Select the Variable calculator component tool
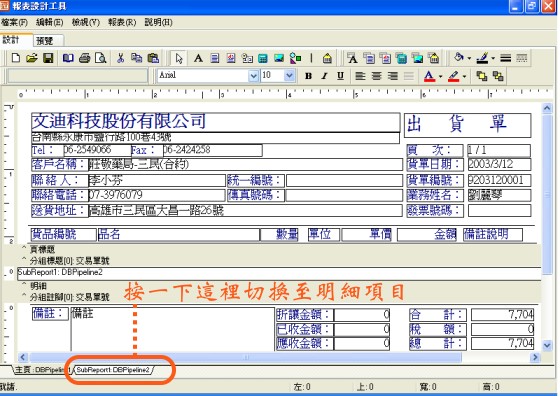The width and height of the screenshot is (560, 396). coord(263,58)
